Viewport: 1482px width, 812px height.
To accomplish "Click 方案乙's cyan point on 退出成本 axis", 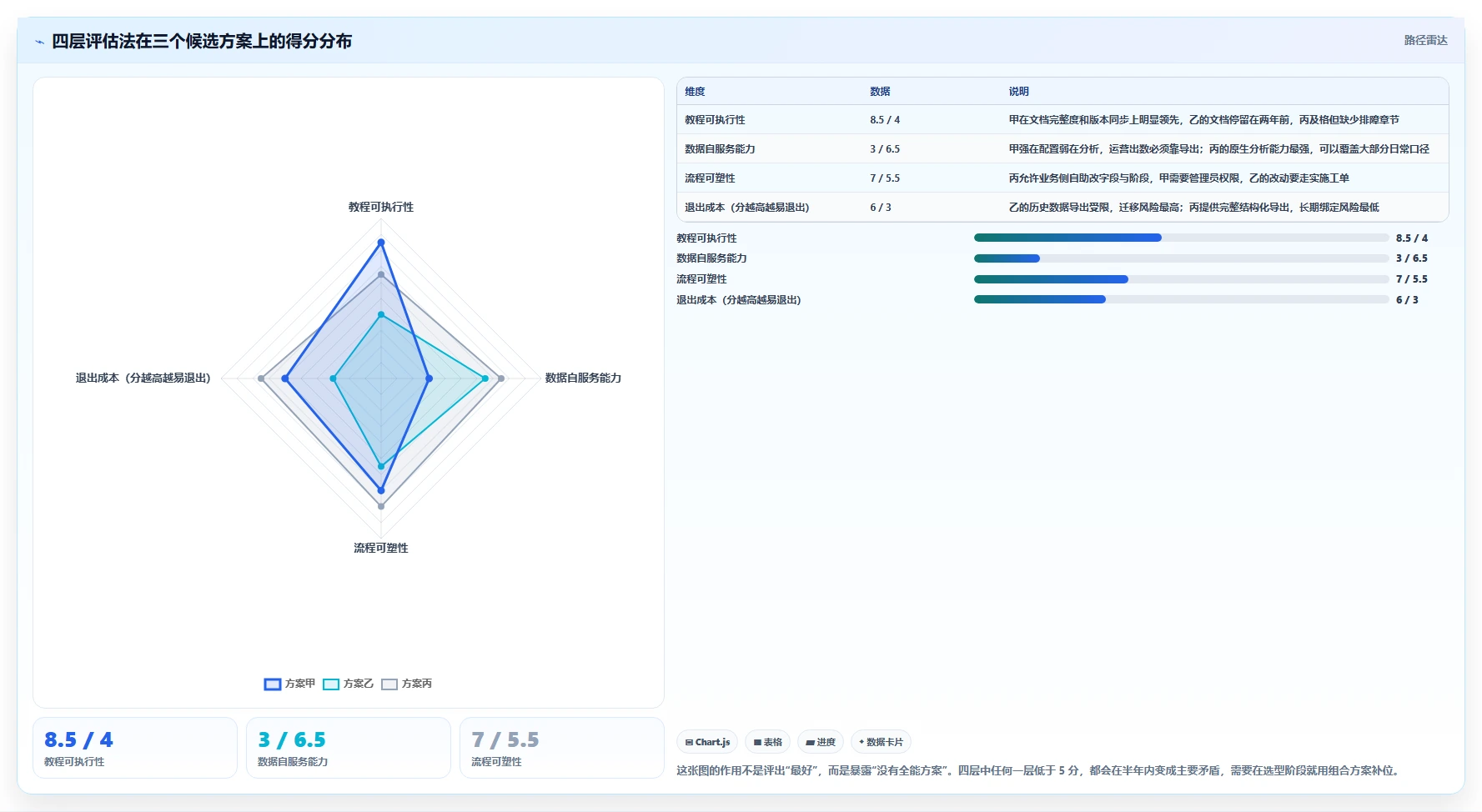I will pos(333,378).
